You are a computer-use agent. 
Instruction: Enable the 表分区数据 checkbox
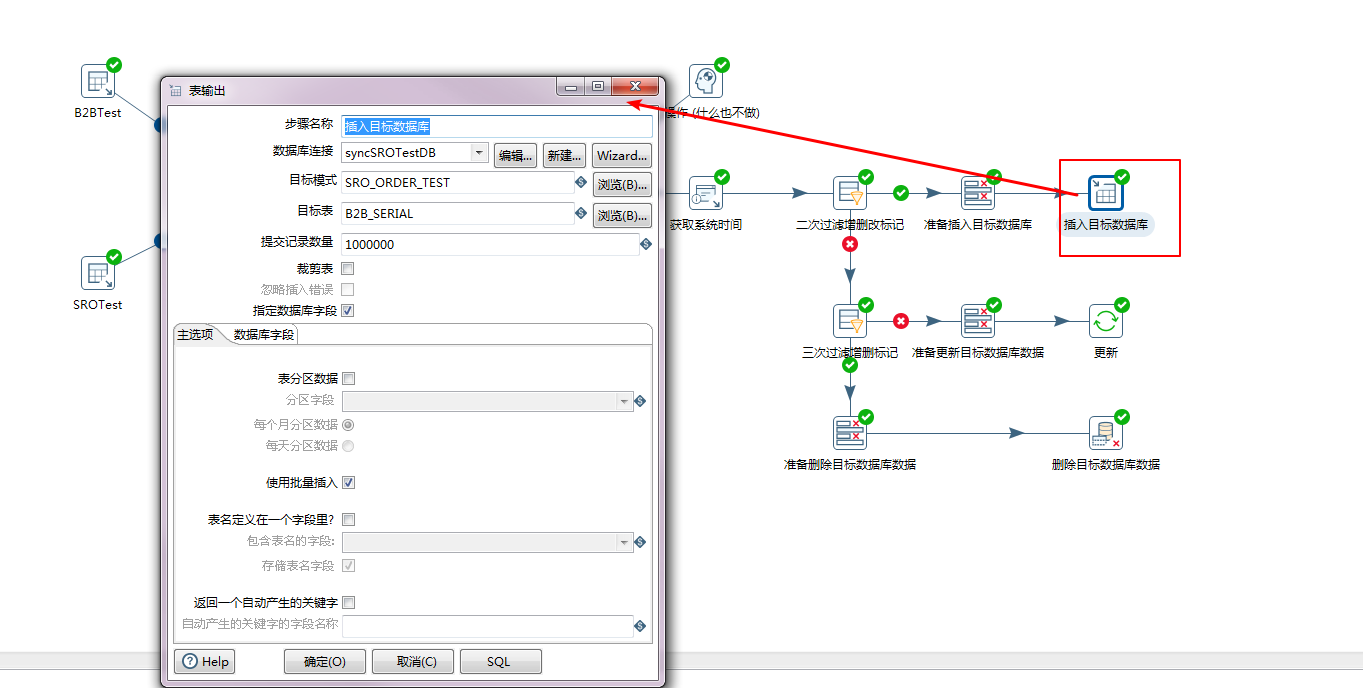[348, 378]
